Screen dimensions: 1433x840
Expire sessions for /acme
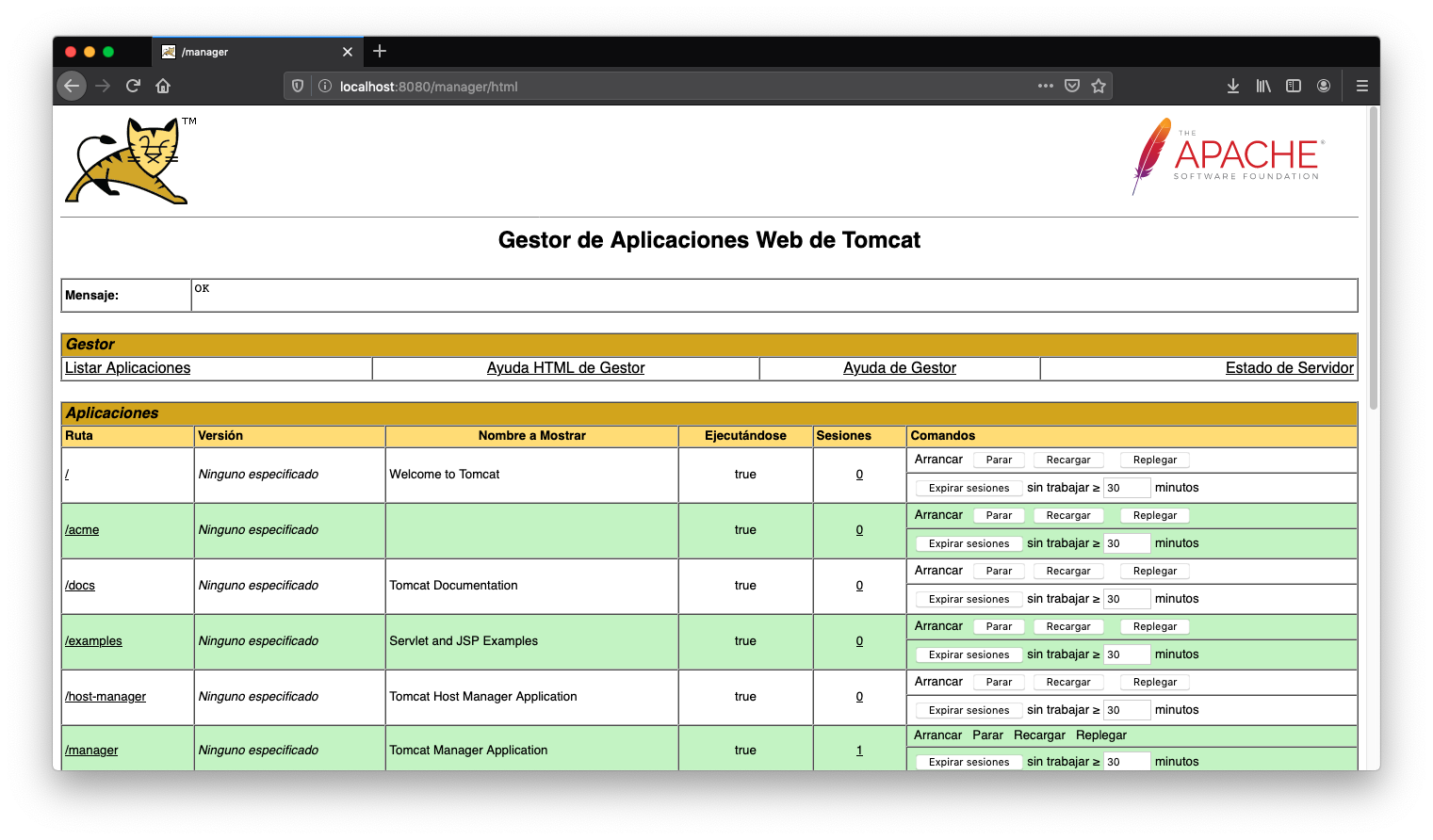(x=969, y=544)
